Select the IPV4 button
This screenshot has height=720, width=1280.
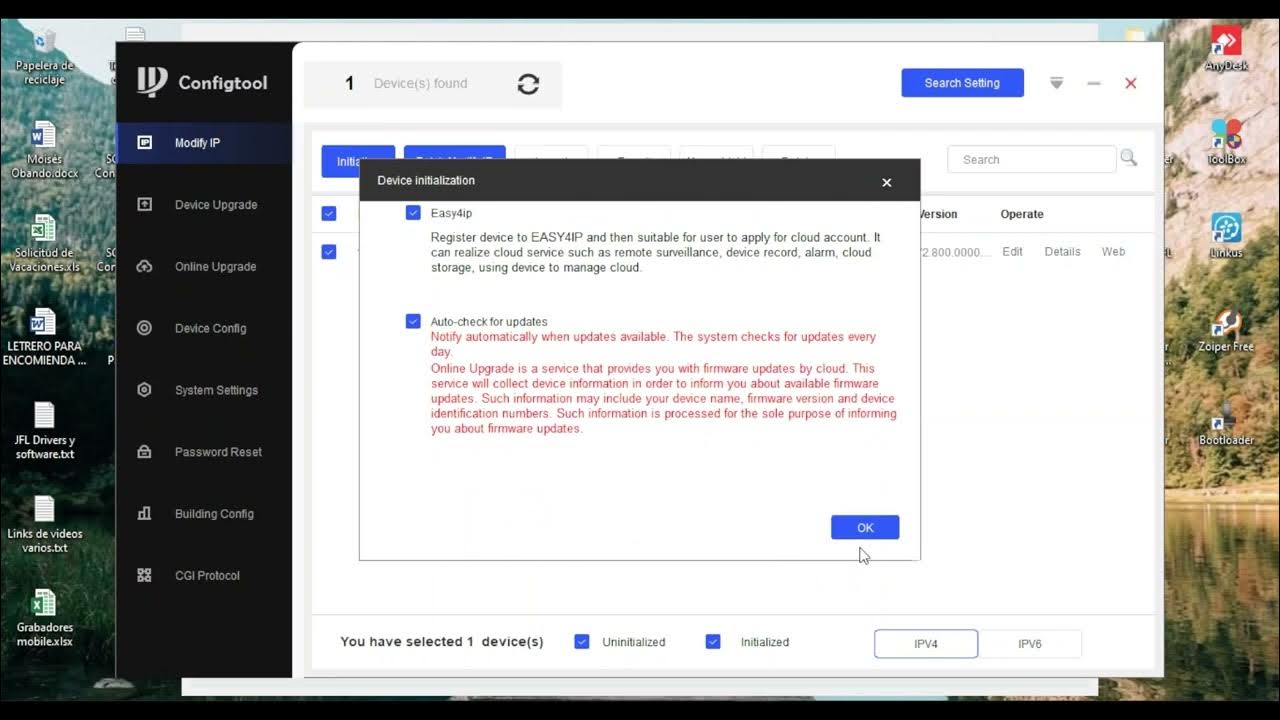pos(926,644)
